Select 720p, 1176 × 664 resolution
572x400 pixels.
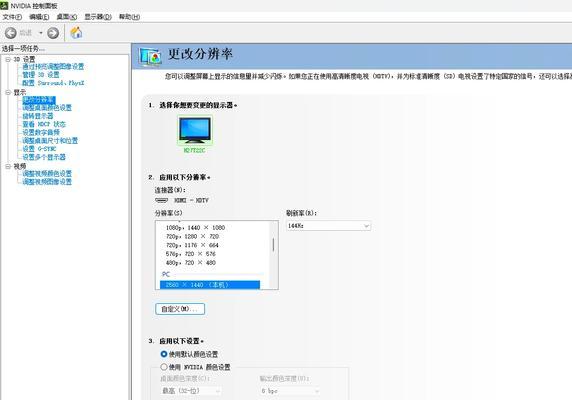192,245
